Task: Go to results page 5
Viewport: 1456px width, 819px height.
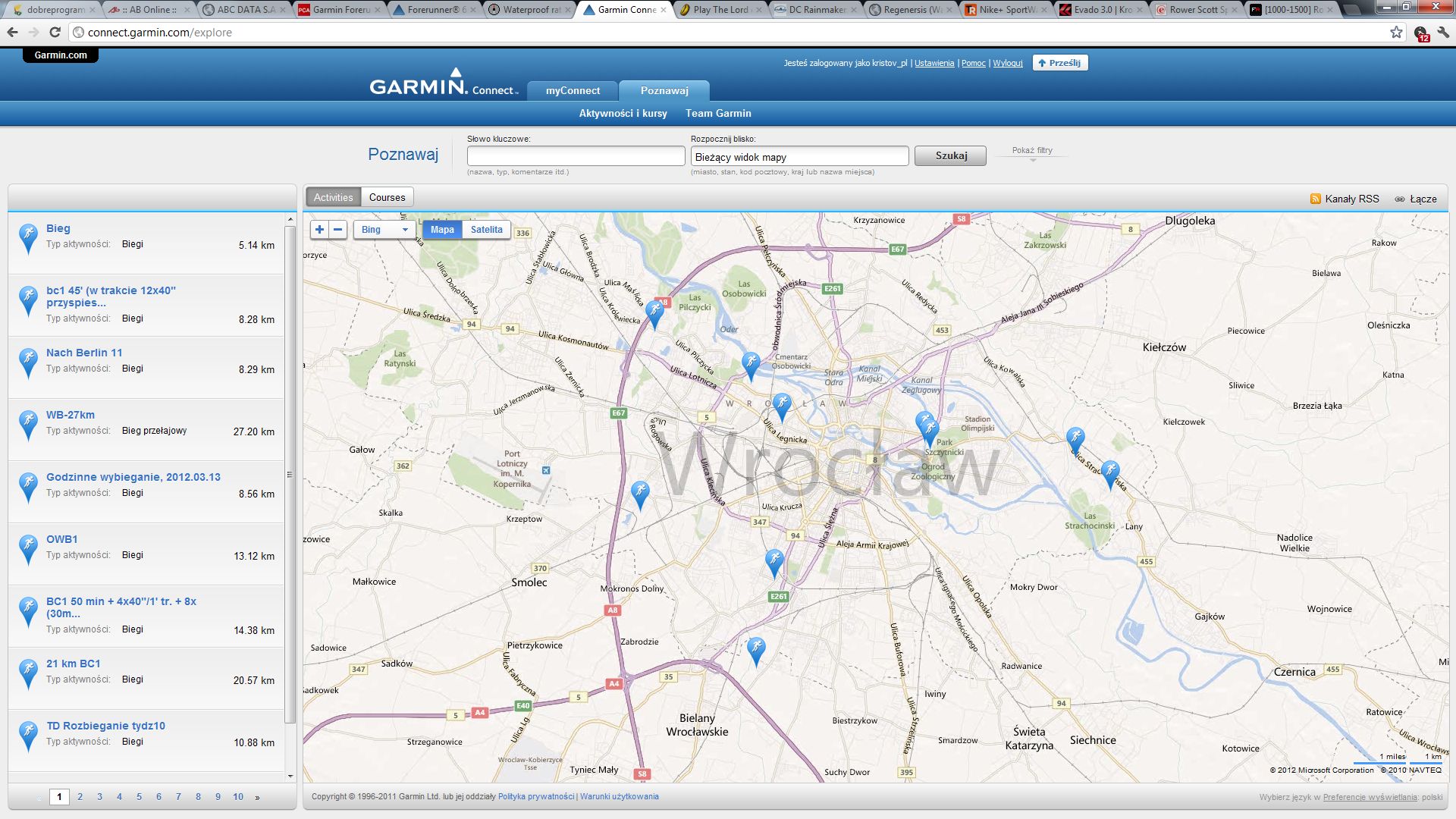Action: (139, 797)
